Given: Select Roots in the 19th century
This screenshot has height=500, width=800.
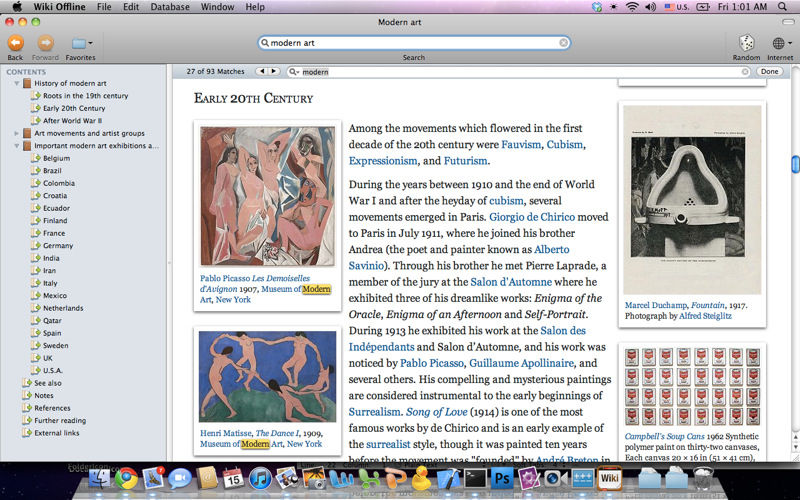Looking at the screenshot, I should click(85, 95).
